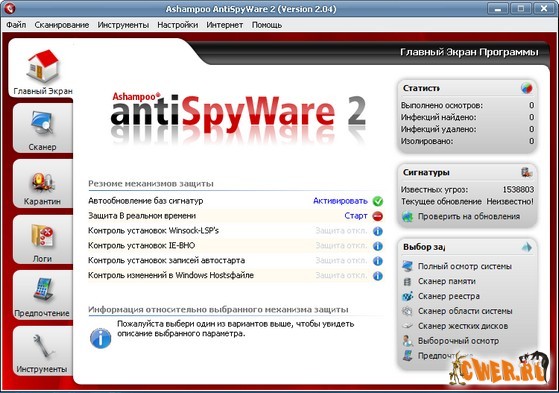The width and height of the screenshot is (559, 393).
Task: Launch Сканер области системы
Action: click(x=465, y=311)
